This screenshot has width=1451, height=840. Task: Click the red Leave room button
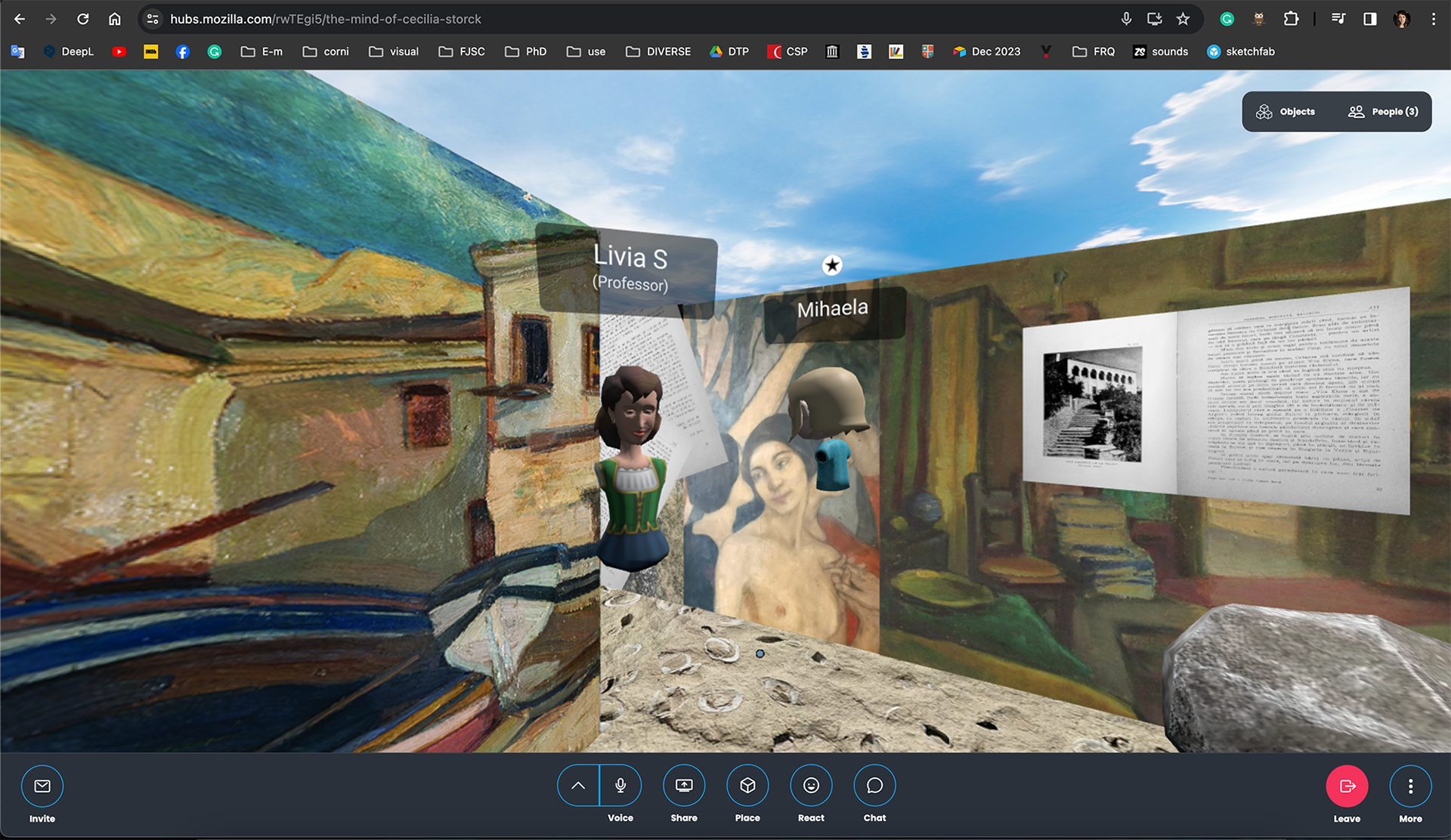[x=1347, y=786]
